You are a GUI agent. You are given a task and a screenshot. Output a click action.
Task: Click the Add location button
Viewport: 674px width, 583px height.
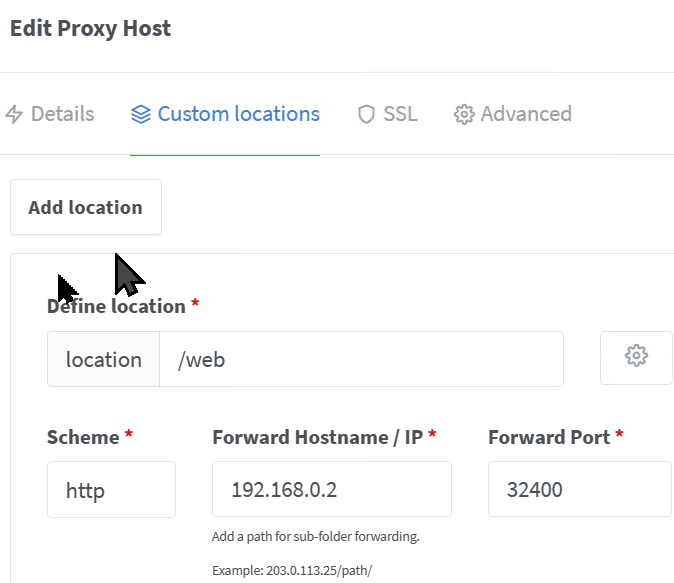(86, 207)
